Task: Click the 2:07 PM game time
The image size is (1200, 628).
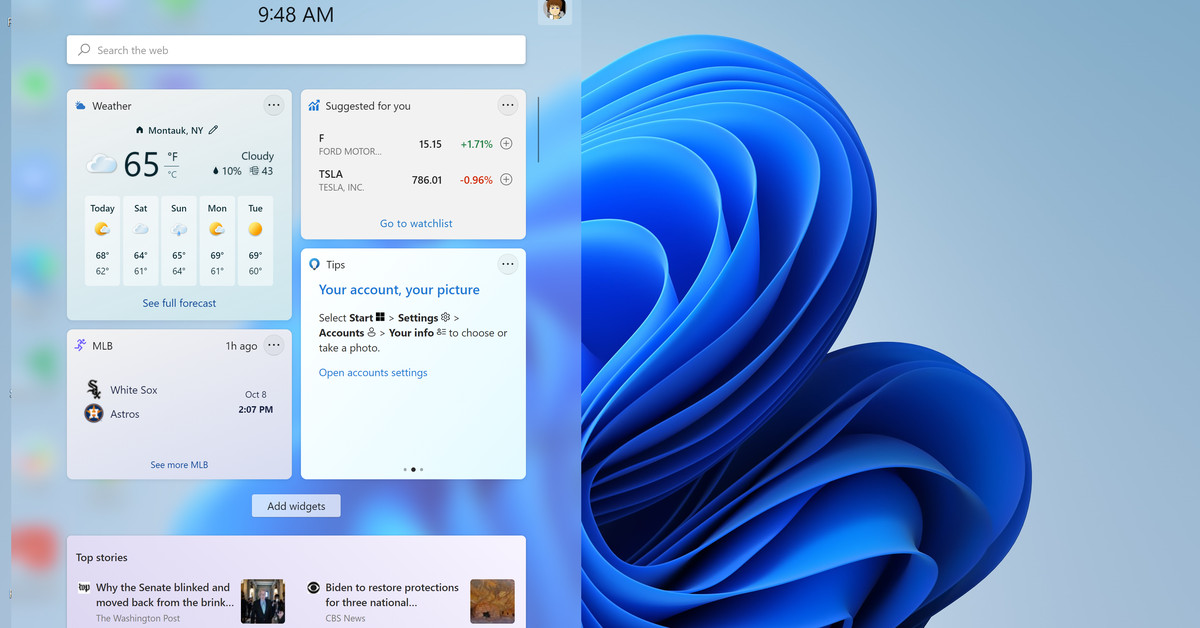Action: point(256,410)
